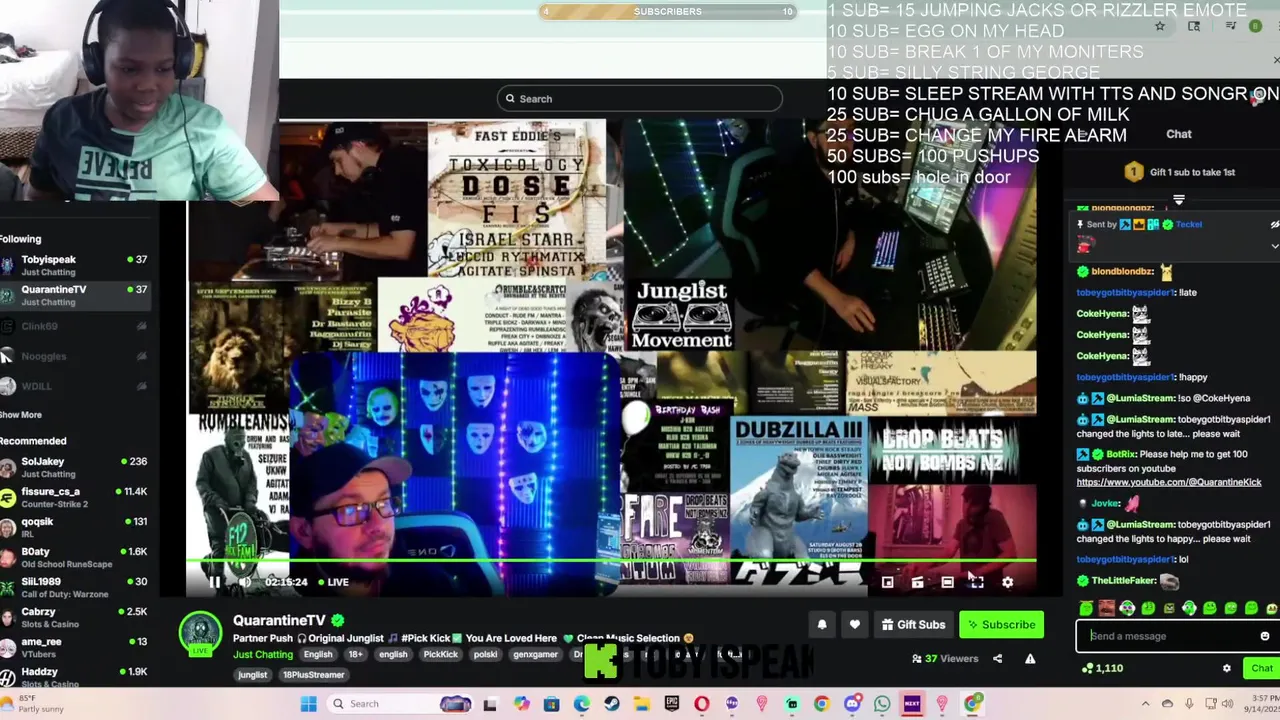Image resolution: width=1280 pixels, height=720 pixels.
Task: Show hidden system tray icons chevron
Action: click(1144, 704)
